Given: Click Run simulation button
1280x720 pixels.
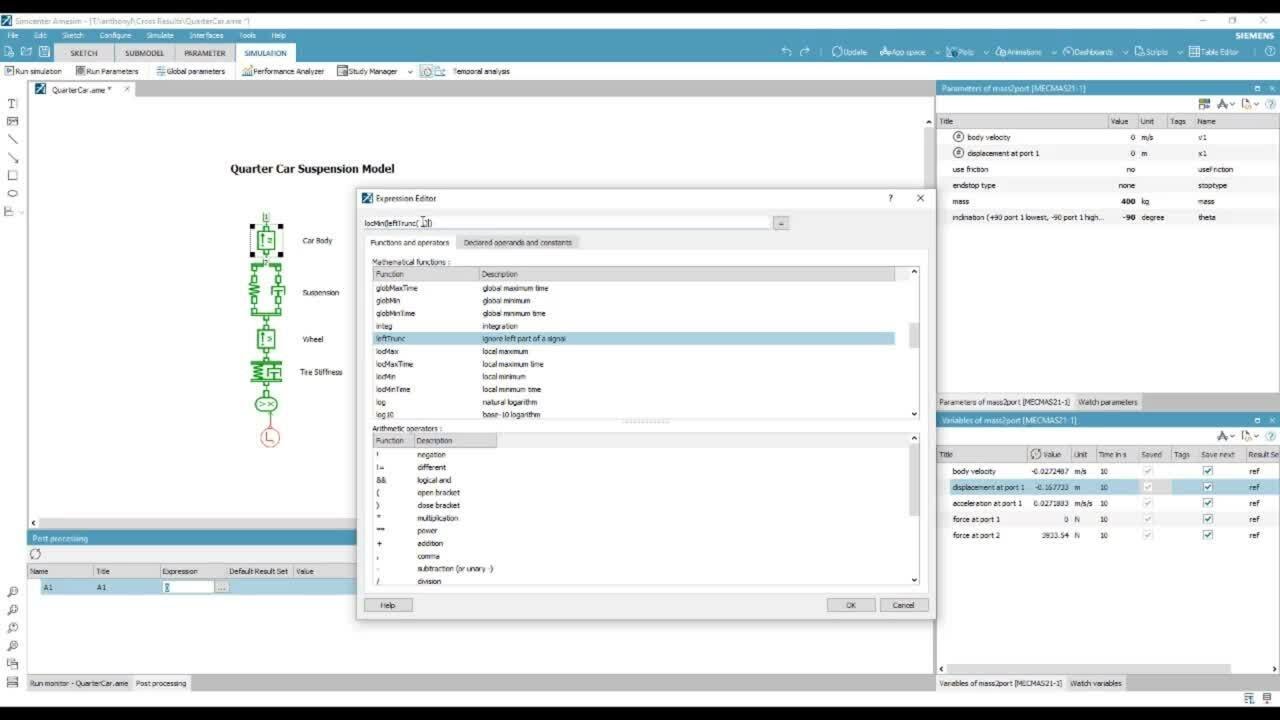Looking at the screenshot, I should coord(33,71).
